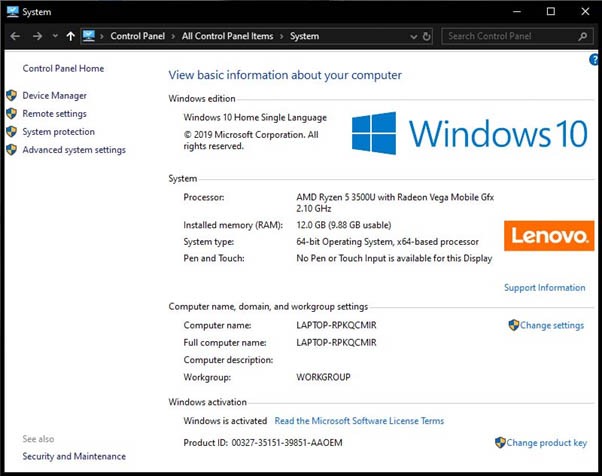602x476 pixels.
Task: Click the computer icon in address bar
Action: 89,36
